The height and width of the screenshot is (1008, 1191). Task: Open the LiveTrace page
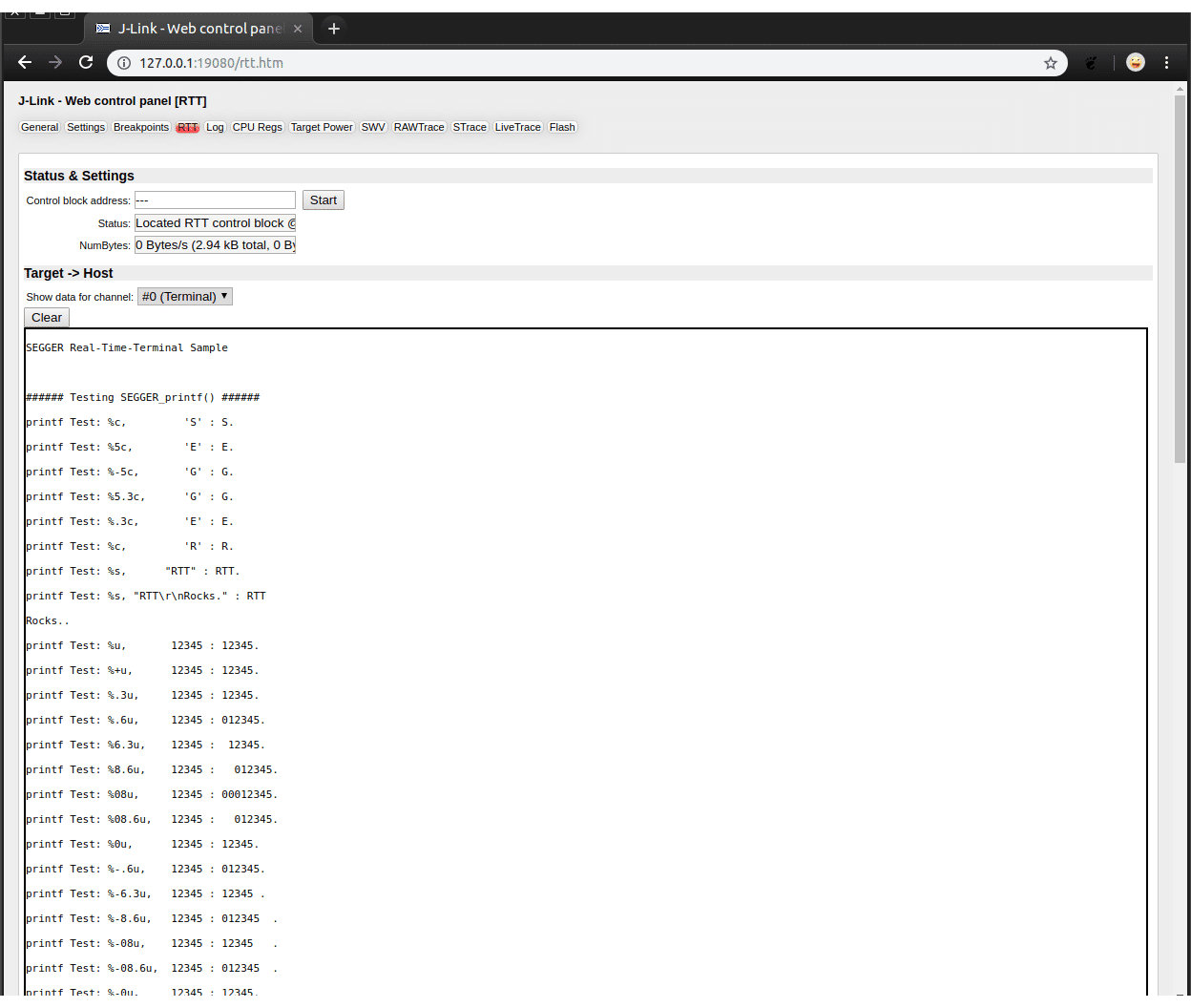pos(518,127)
